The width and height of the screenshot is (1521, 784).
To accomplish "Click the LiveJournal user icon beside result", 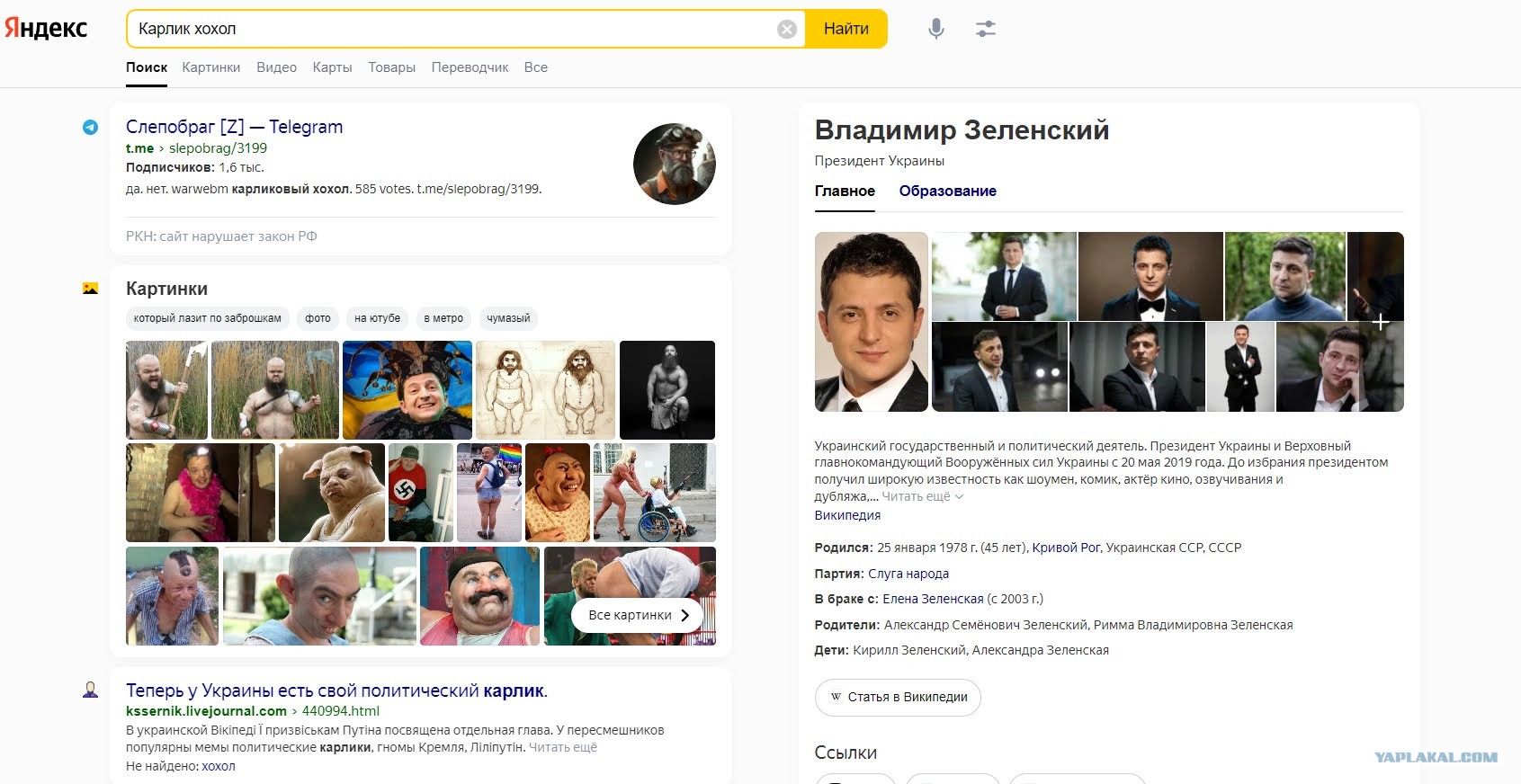I will pos(91,690).
